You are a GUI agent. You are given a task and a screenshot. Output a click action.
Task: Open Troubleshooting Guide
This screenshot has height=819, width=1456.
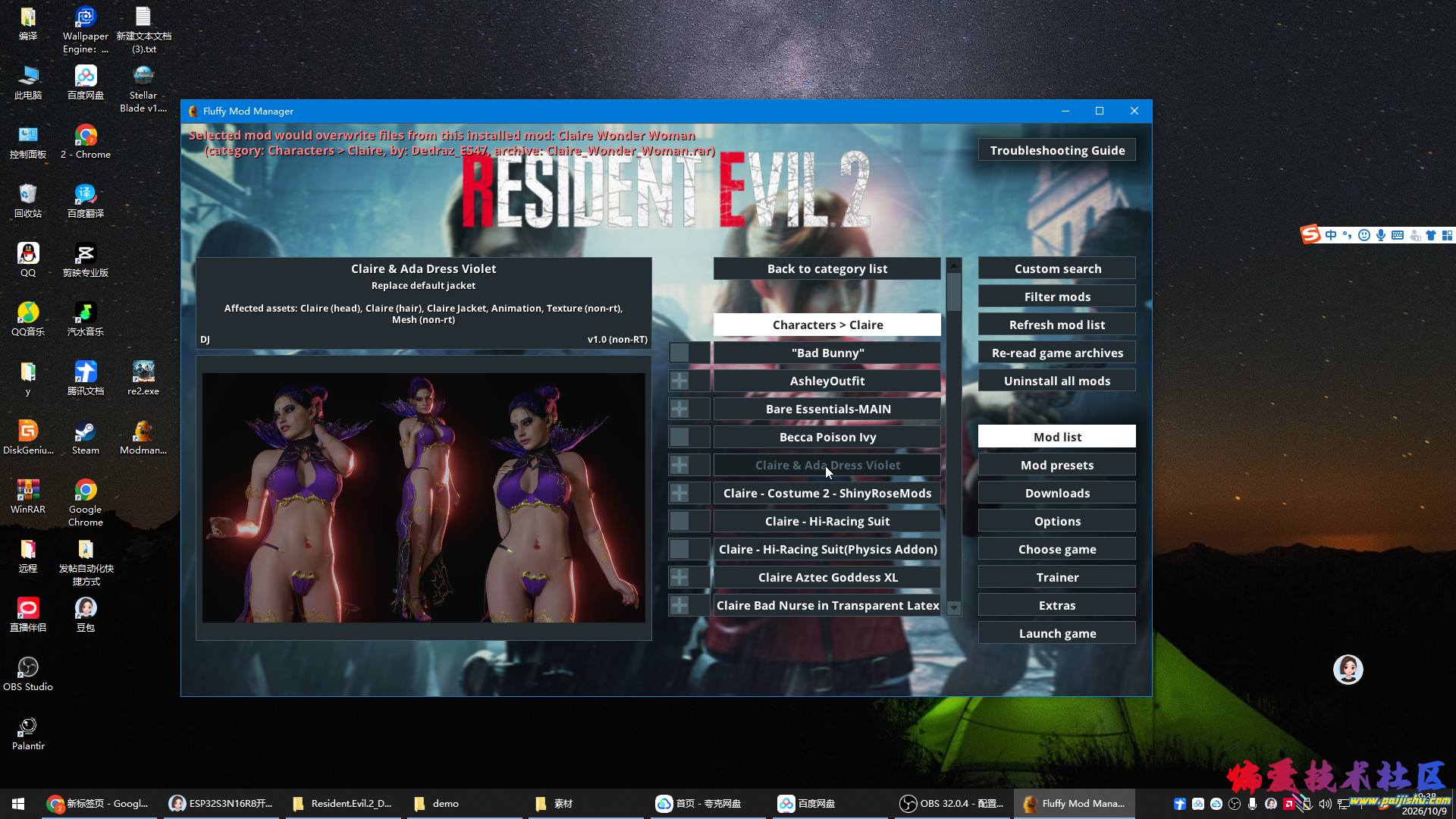click(x=1057, y=150)
